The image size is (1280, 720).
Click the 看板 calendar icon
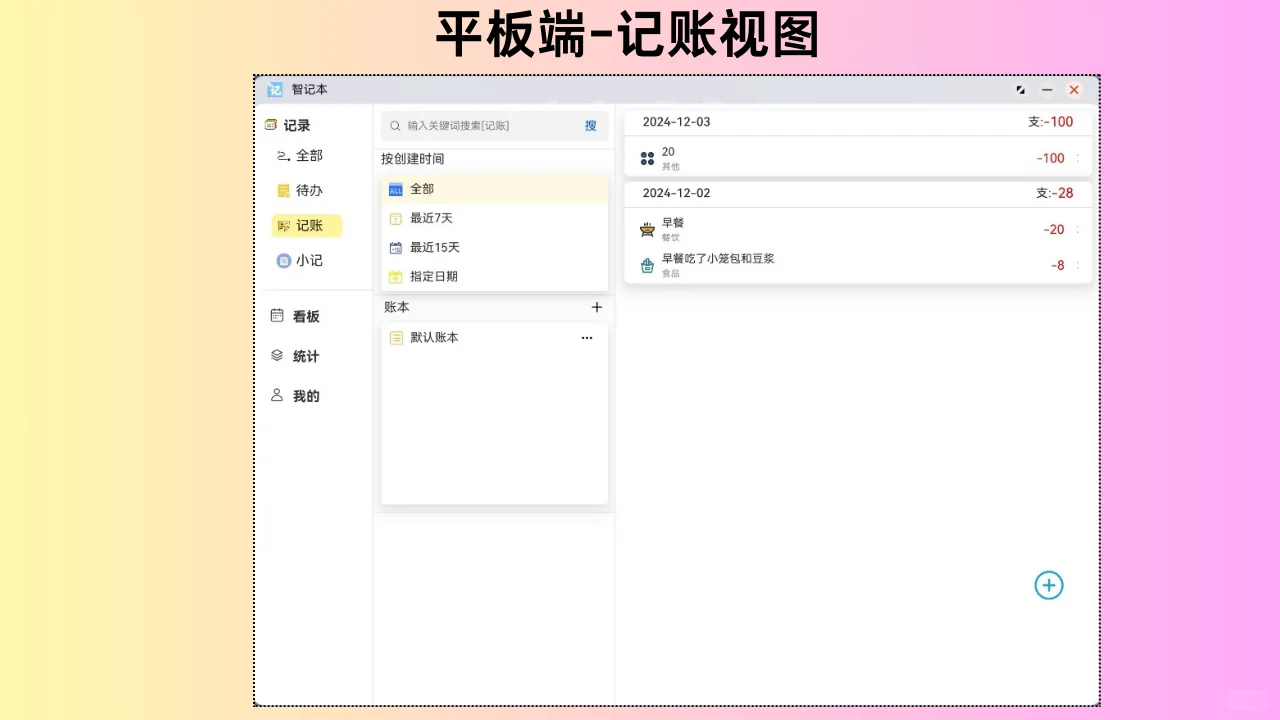click(x=277, y=315)
